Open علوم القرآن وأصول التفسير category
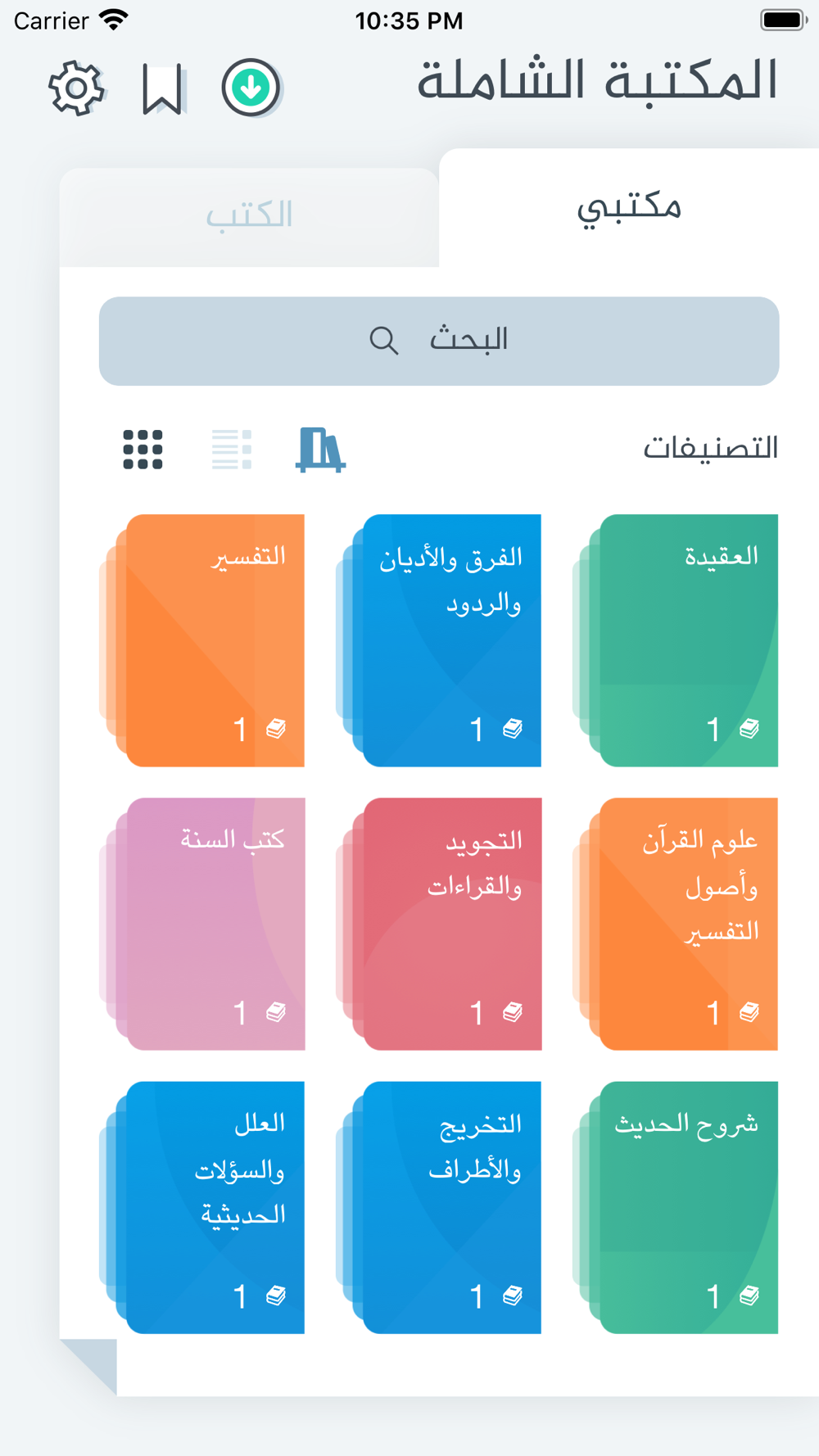 [x=676, y=924]
